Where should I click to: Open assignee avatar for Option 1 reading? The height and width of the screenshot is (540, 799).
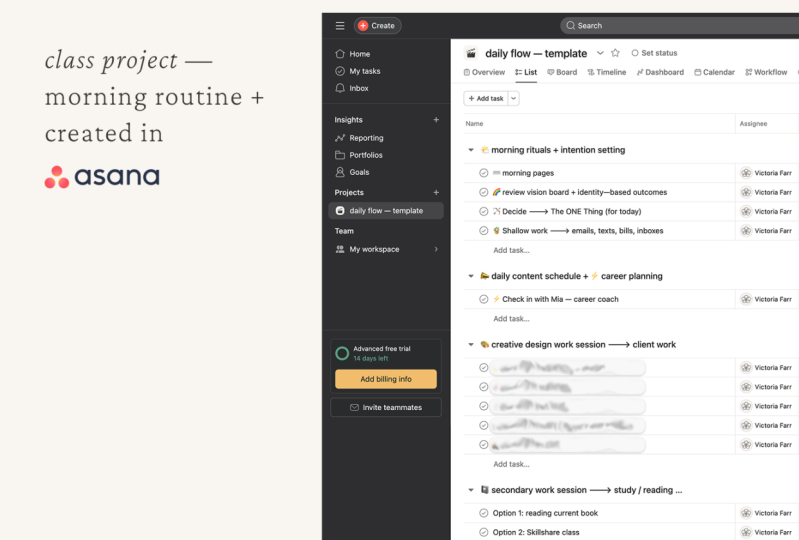click(x=746, y=513)
